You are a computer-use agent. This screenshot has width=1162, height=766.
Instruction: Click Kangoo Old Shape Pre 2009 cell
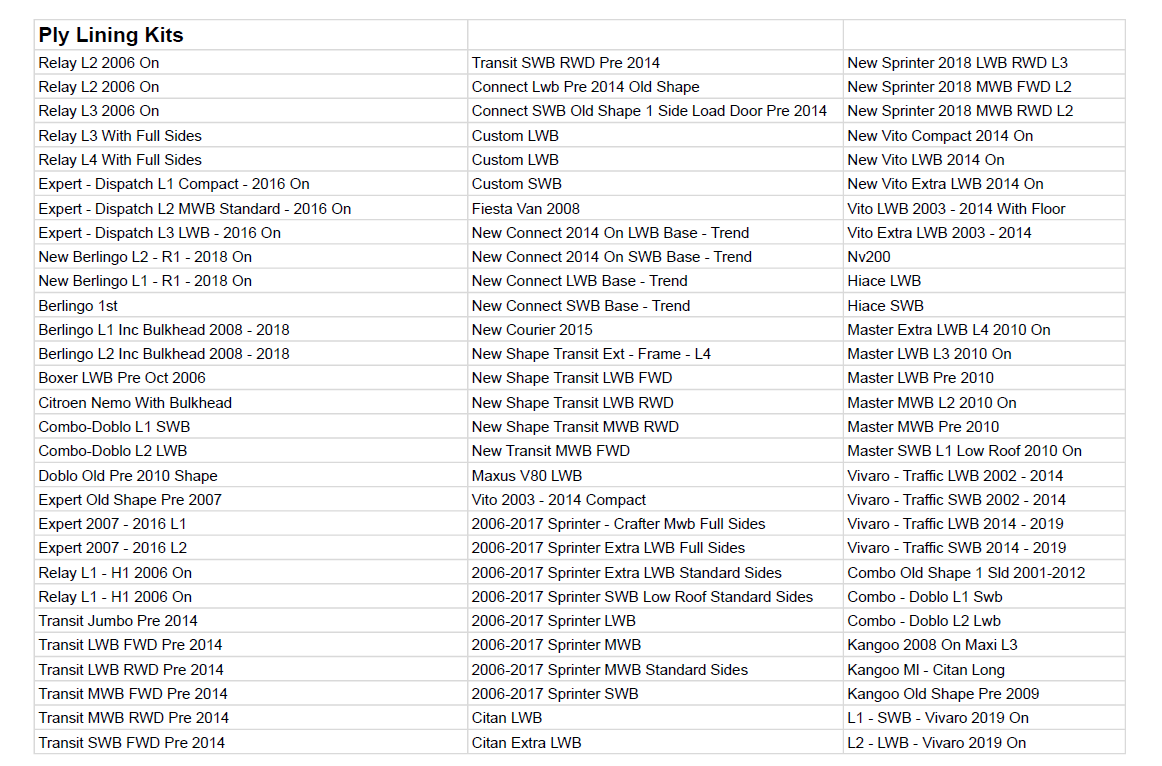click(x=943, y=694)
